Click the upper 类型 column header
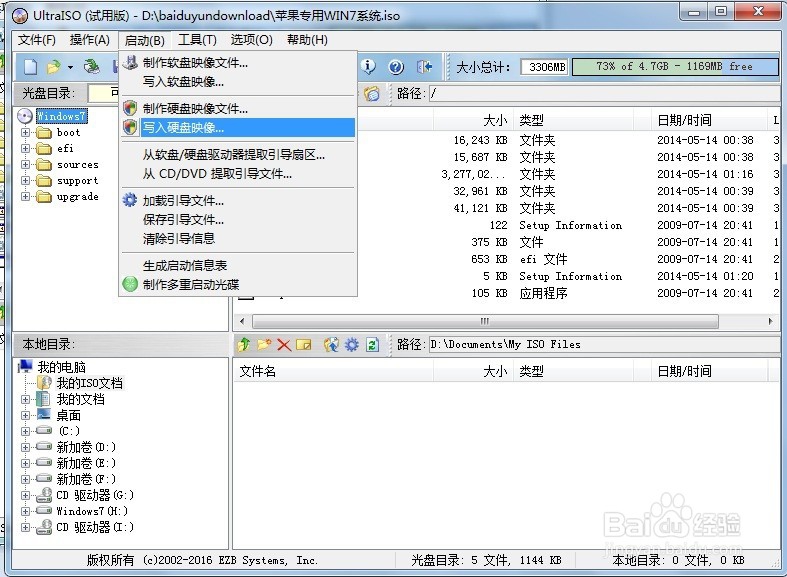787x577 pixels. coord(573,120)
